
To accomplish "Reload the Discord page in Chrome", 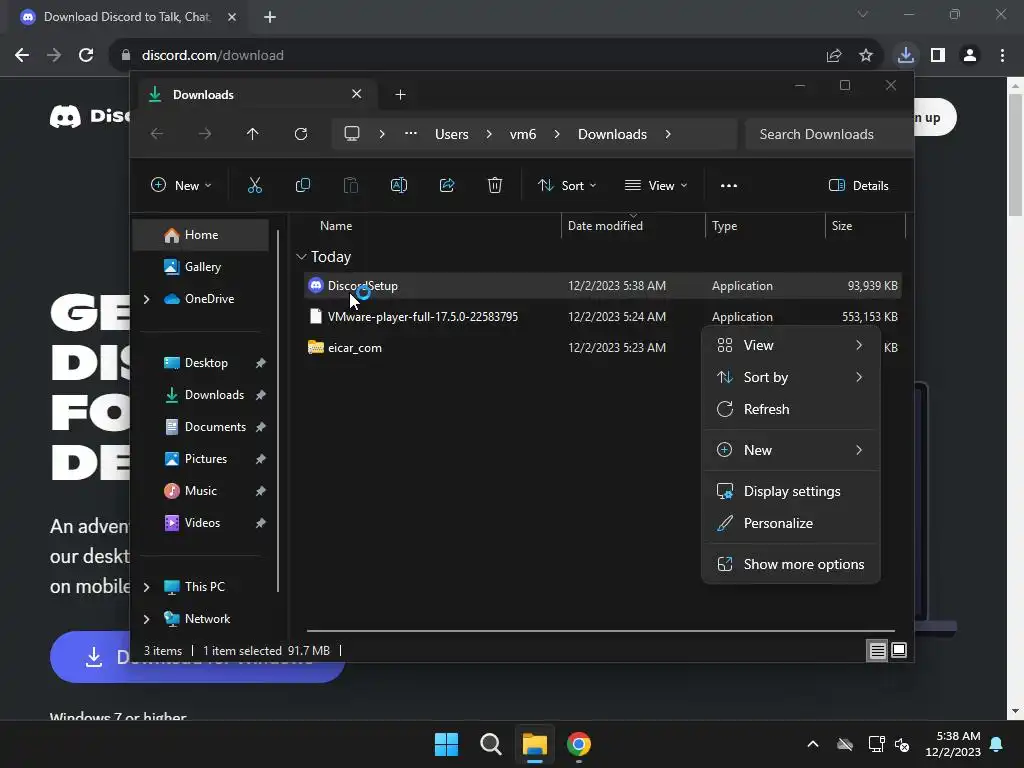I will tap(86, 56).
